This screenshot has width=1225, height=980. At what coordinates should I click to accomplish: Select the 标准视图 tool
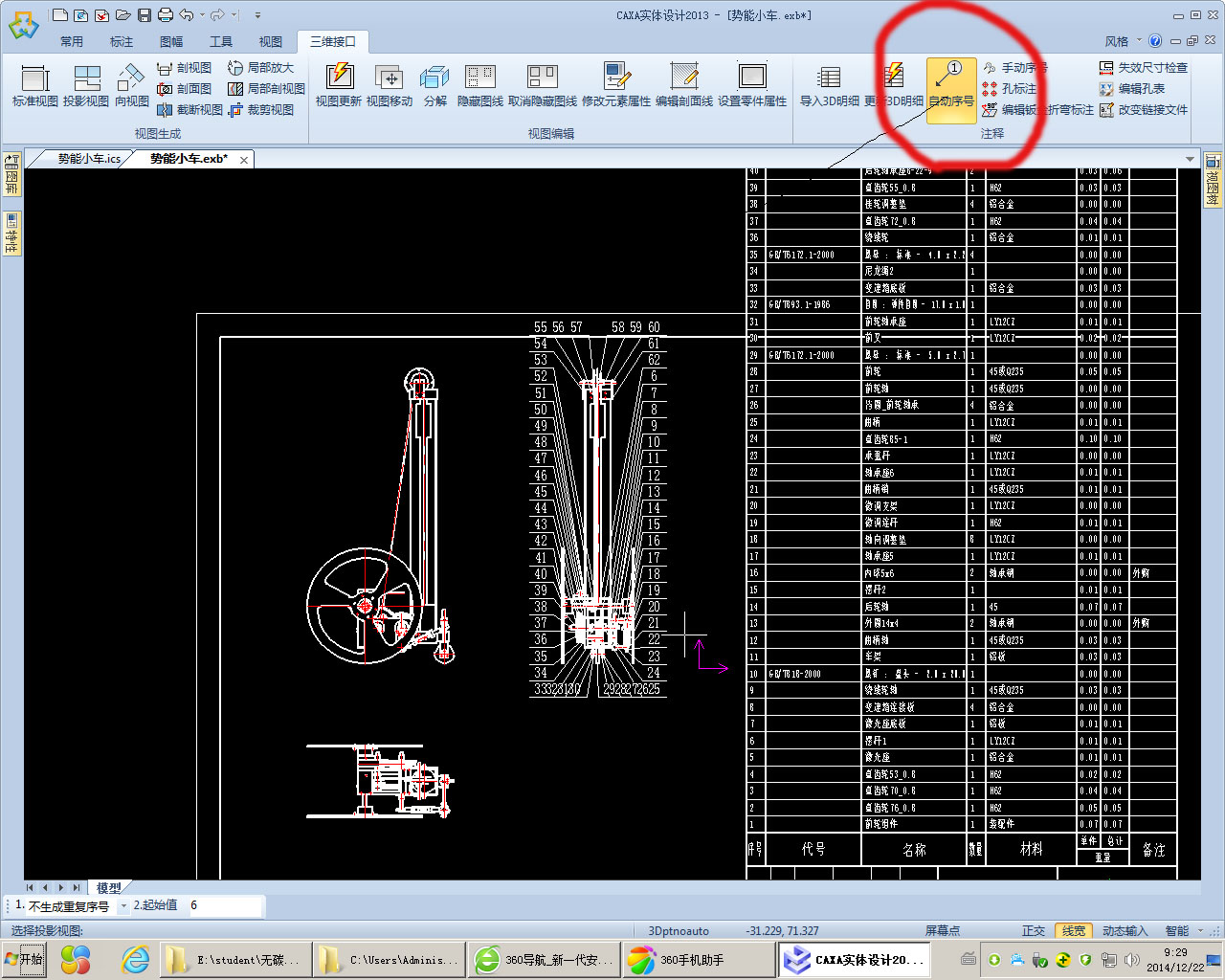(x=35, y=85)
